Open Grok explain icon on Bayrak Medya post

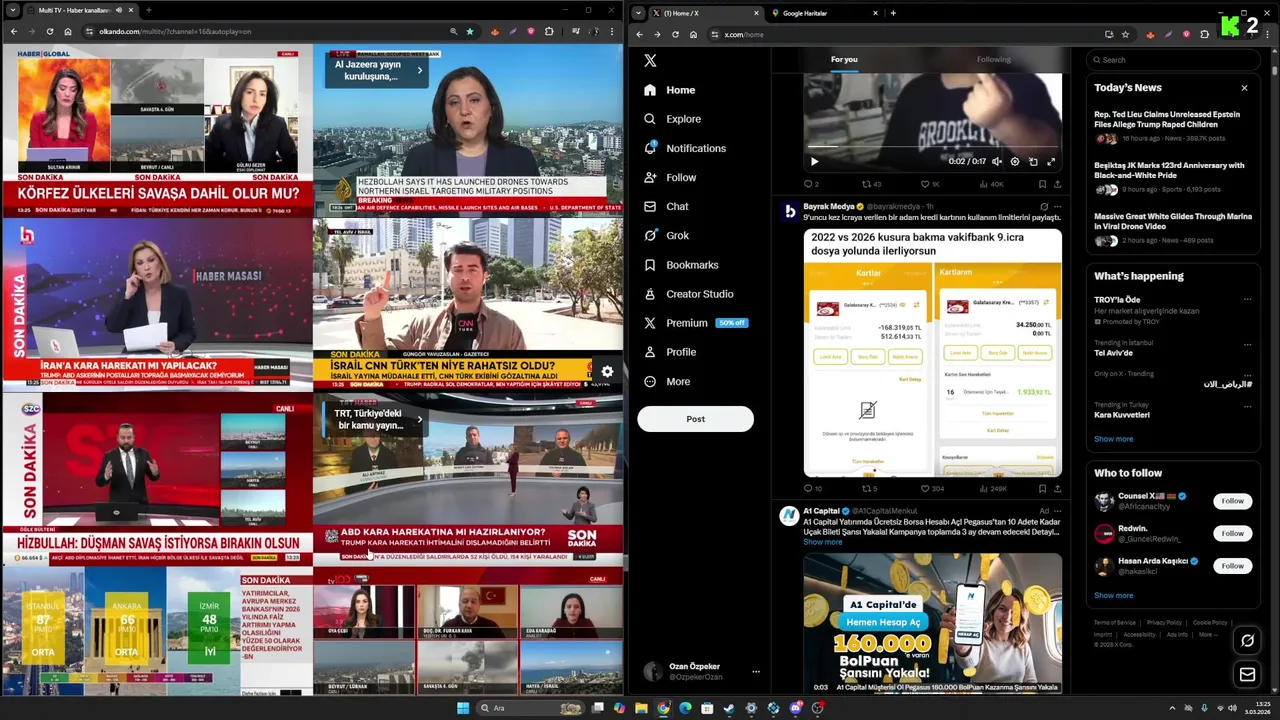1044,207
